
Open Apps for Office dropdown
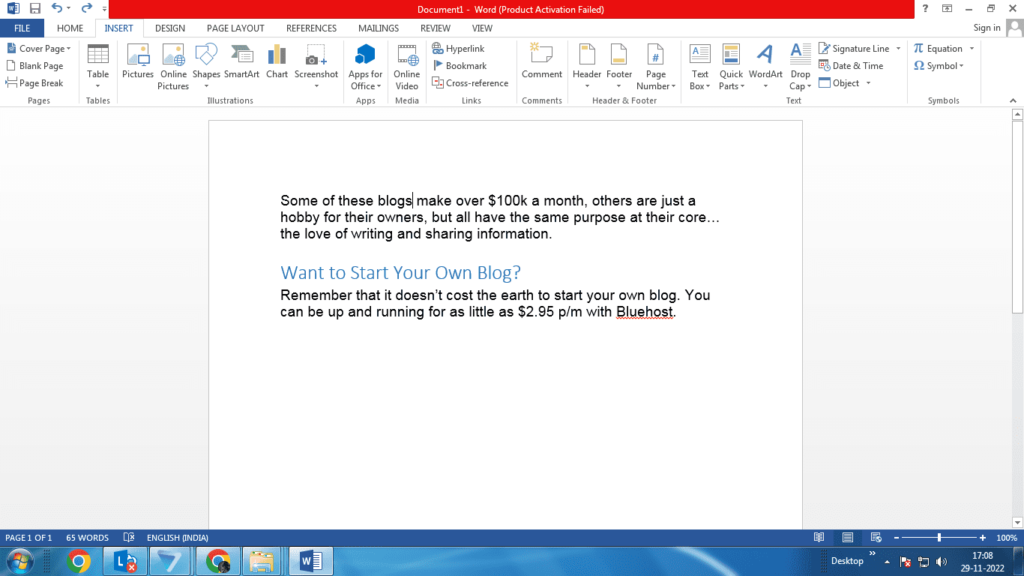tap(365, 67)
